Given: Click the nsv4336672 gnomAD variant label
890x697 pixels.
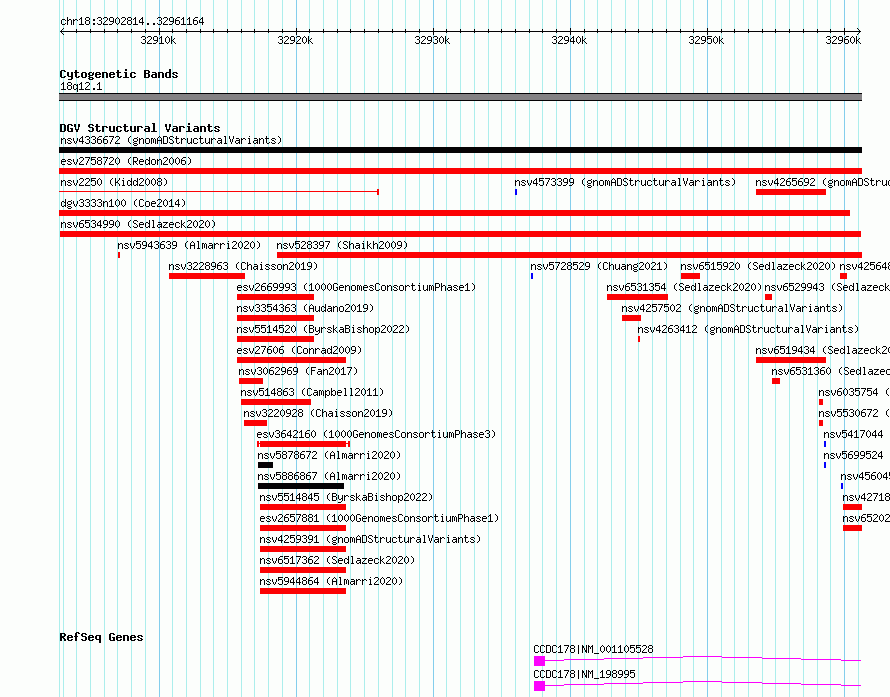Looking at the screenshot, I should 171,140.
